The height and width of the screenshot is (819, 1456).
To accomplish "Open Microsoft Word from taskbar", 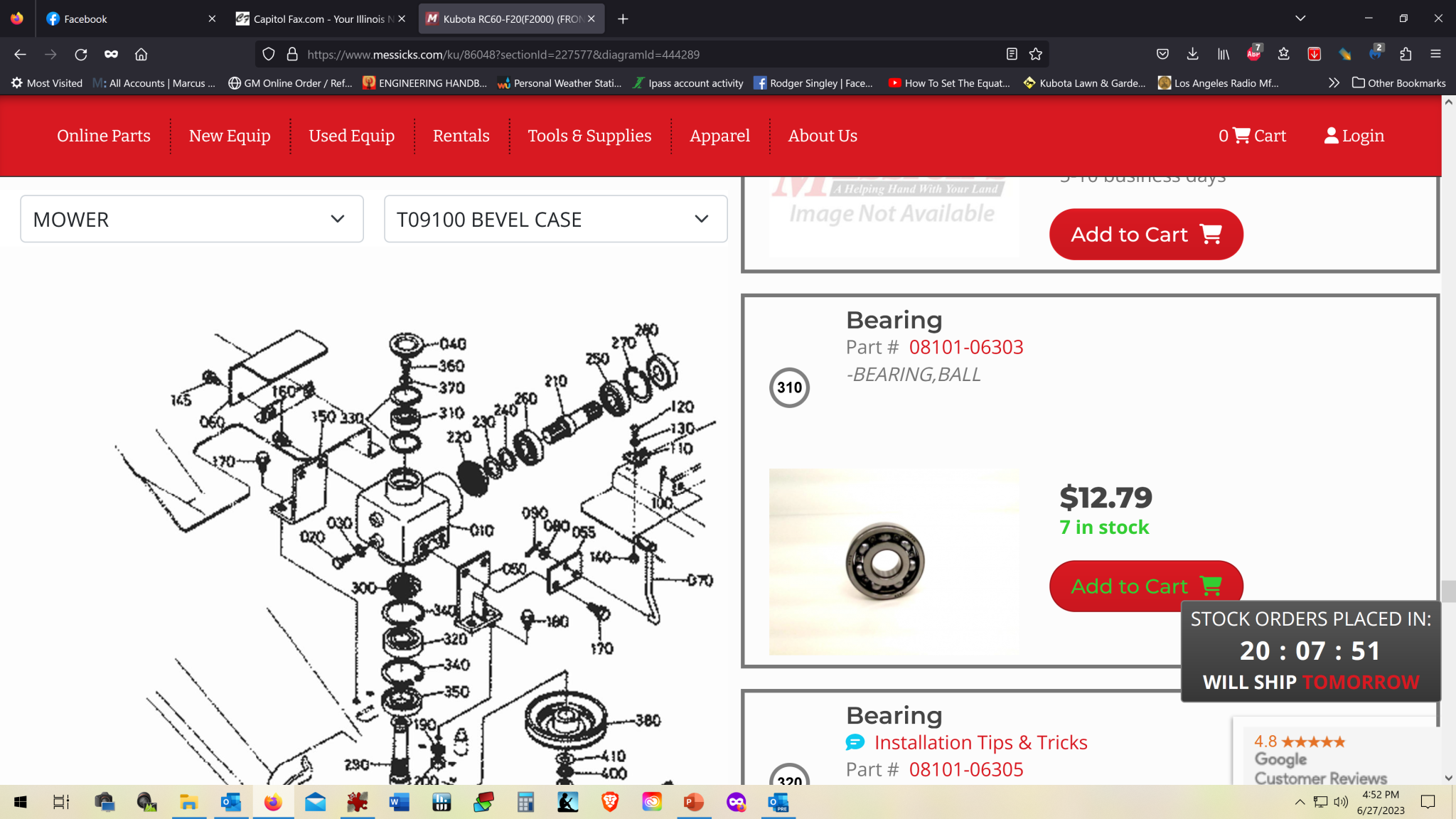I will [x=399, y=802].
